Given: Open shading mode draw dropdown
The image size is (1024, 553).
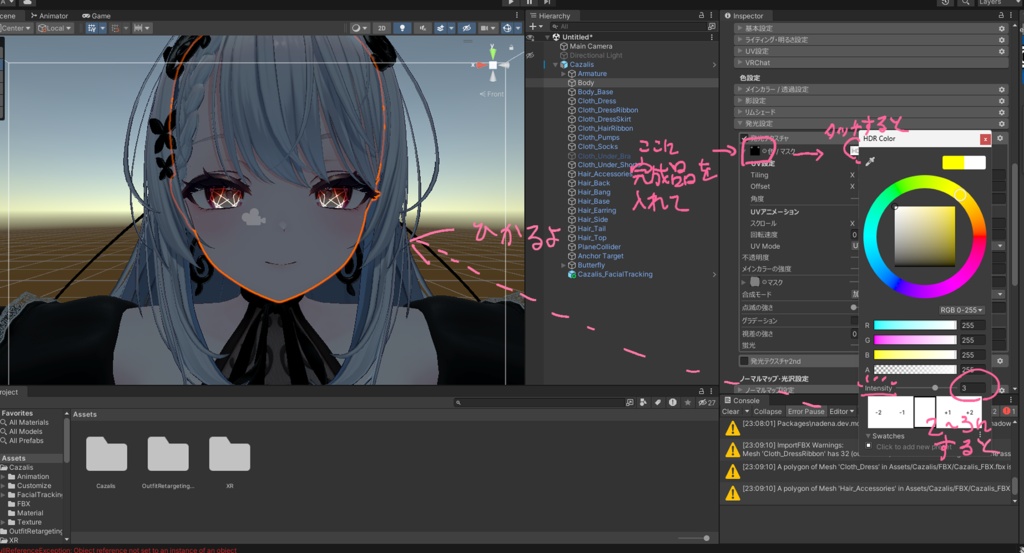Looking at the screenshot, I should (359, 28).
